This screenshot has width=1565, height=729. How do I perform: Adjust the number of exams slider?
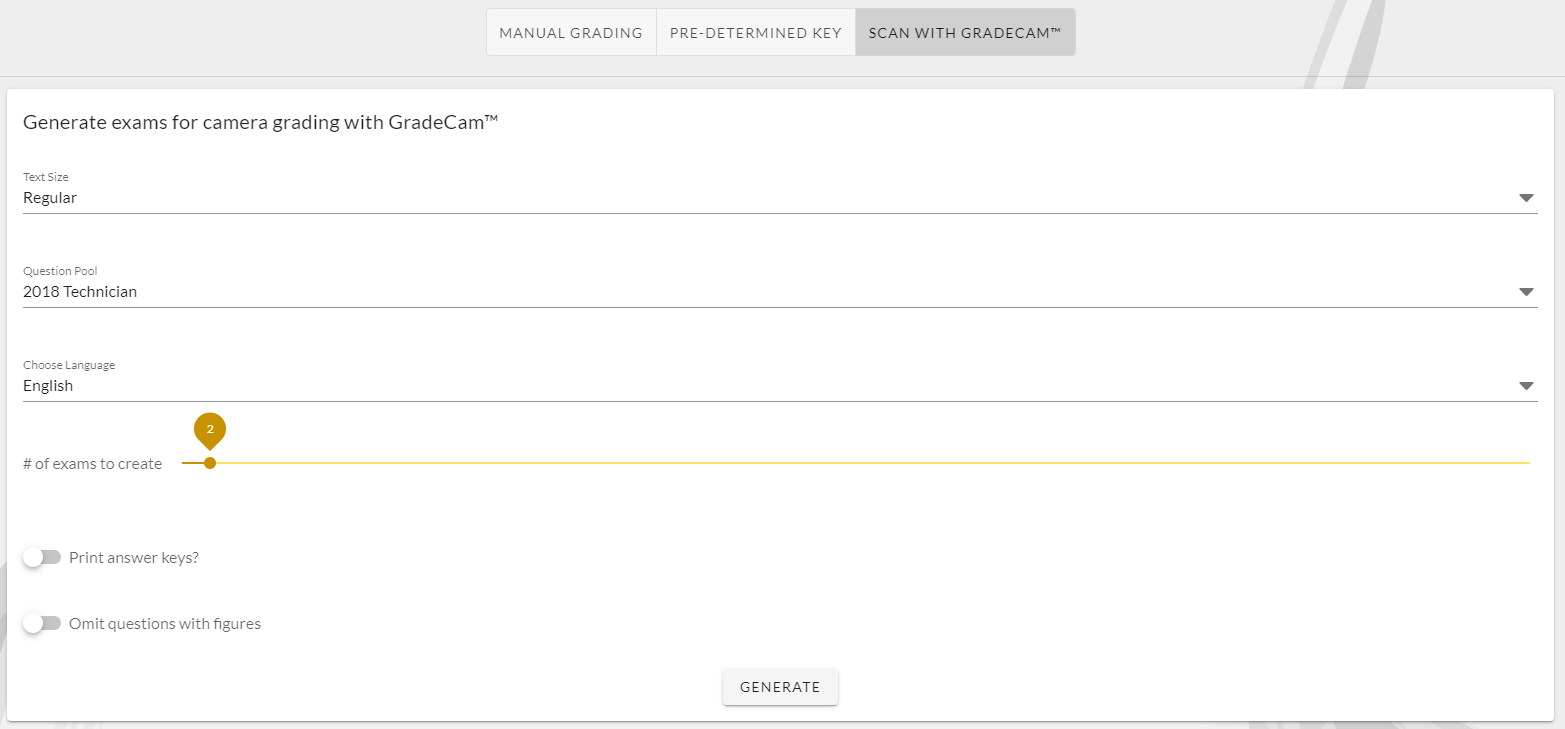tap(210, 463)
